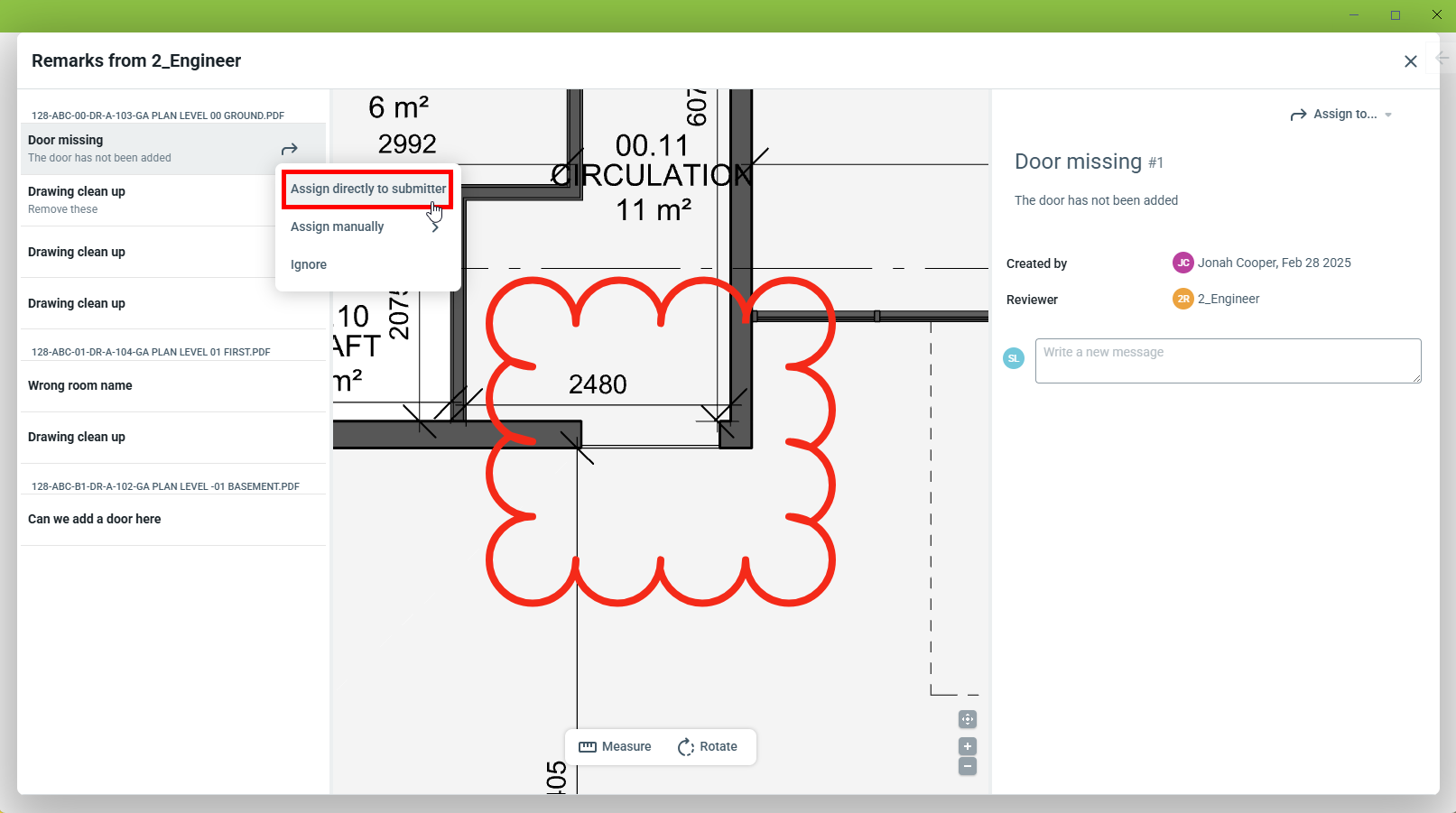
Task: Click the JC creator avatar icon
Action: click(1182, 263)
